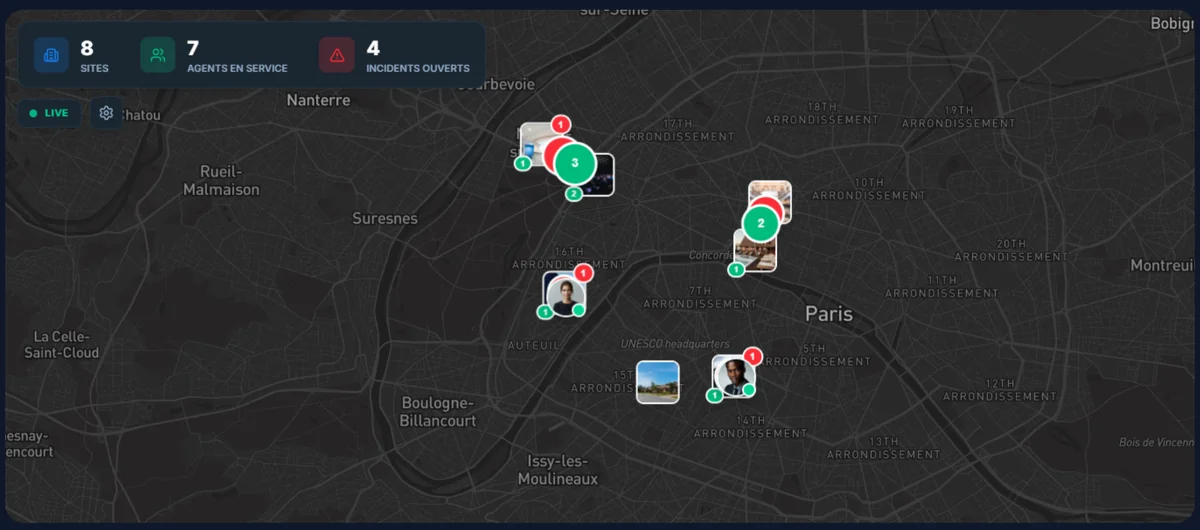Screen dimensions: 1200x530
Task: Open the green cluster marker showing 2
Action: pyautogui.click(x=761, y=223)
